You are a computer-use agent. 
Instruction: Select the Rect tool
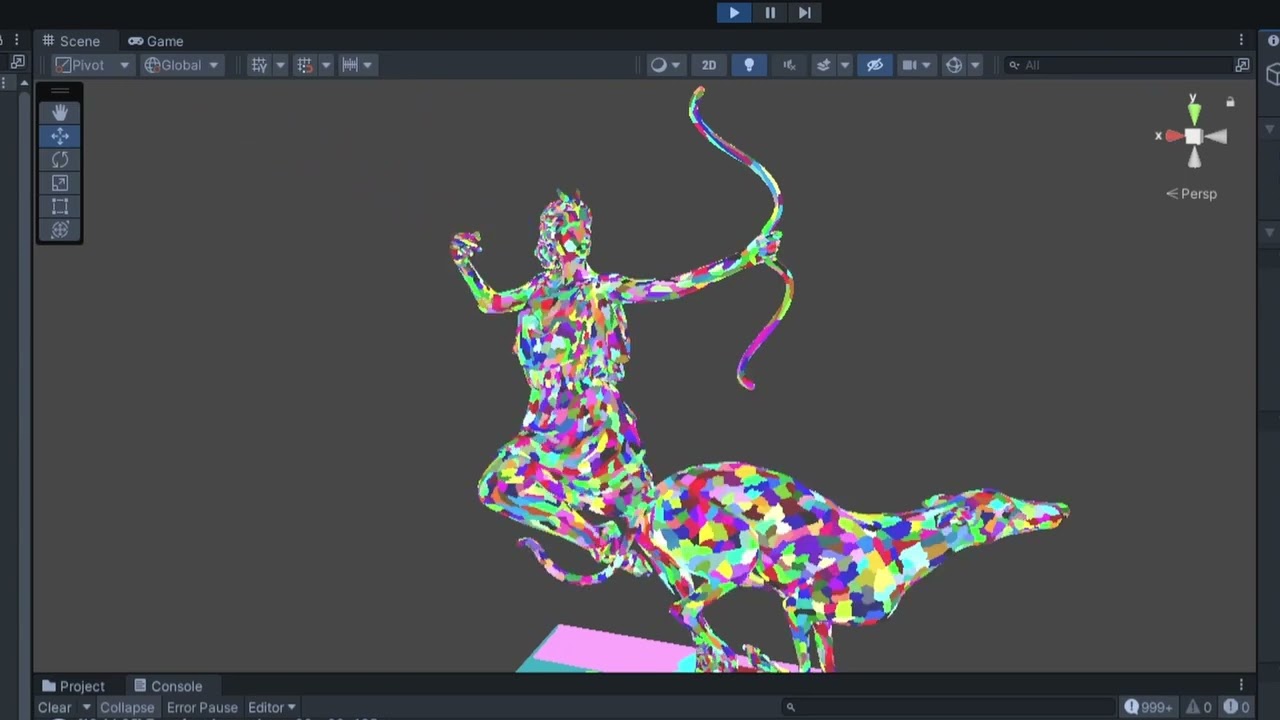coord(60,206)
